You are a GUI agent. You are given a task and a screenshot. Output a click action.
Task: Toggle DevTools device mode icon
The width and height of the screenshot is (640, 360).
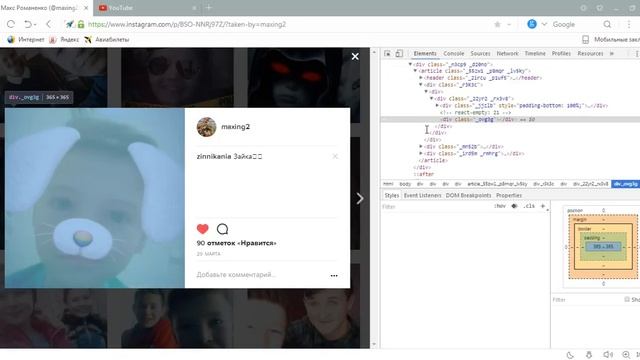[399, 53]
